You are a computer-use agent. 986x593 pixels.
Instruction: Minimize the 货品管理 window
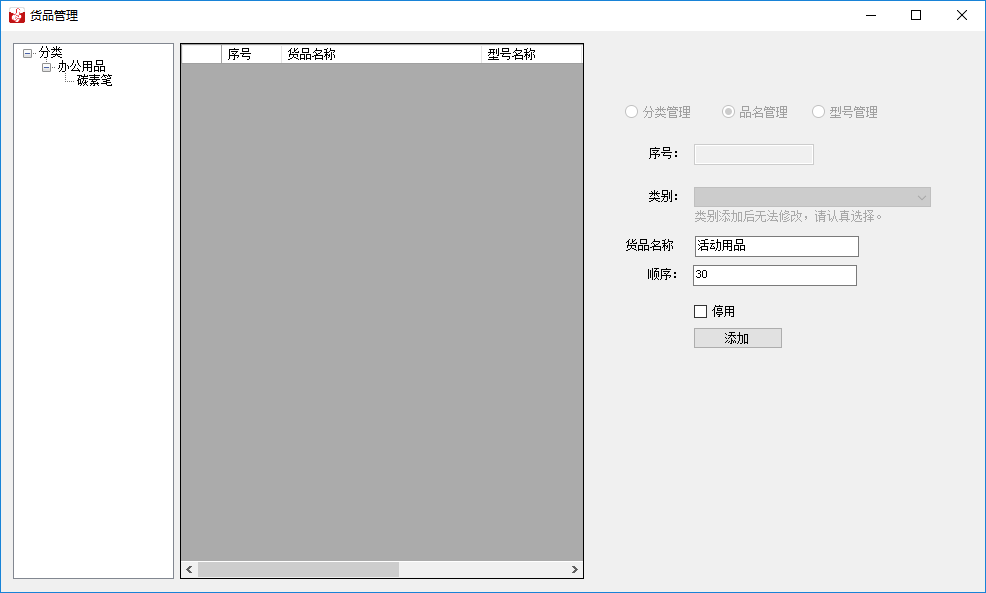[x=871, y=15]
